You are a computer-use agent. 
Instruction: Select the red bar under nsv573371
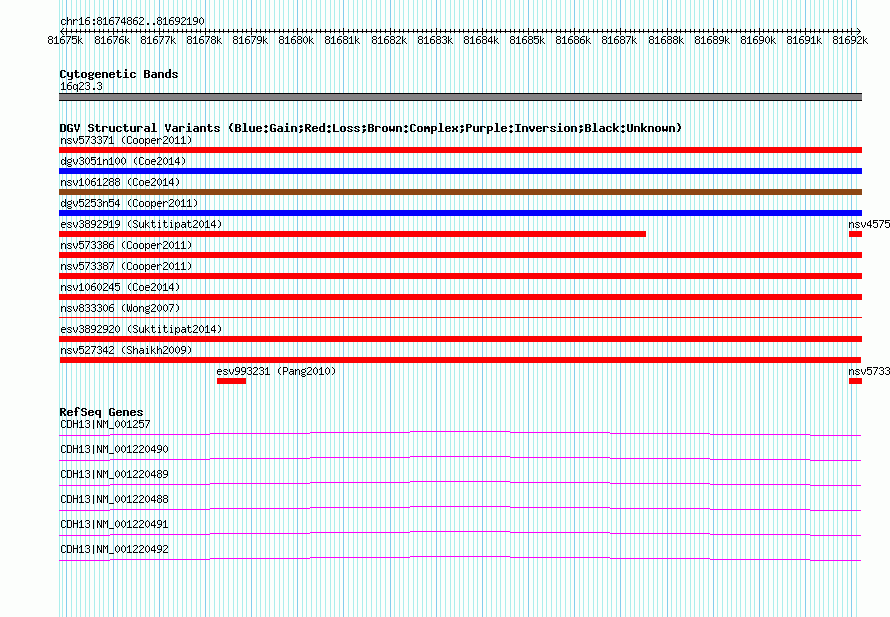tap(460, 150)
